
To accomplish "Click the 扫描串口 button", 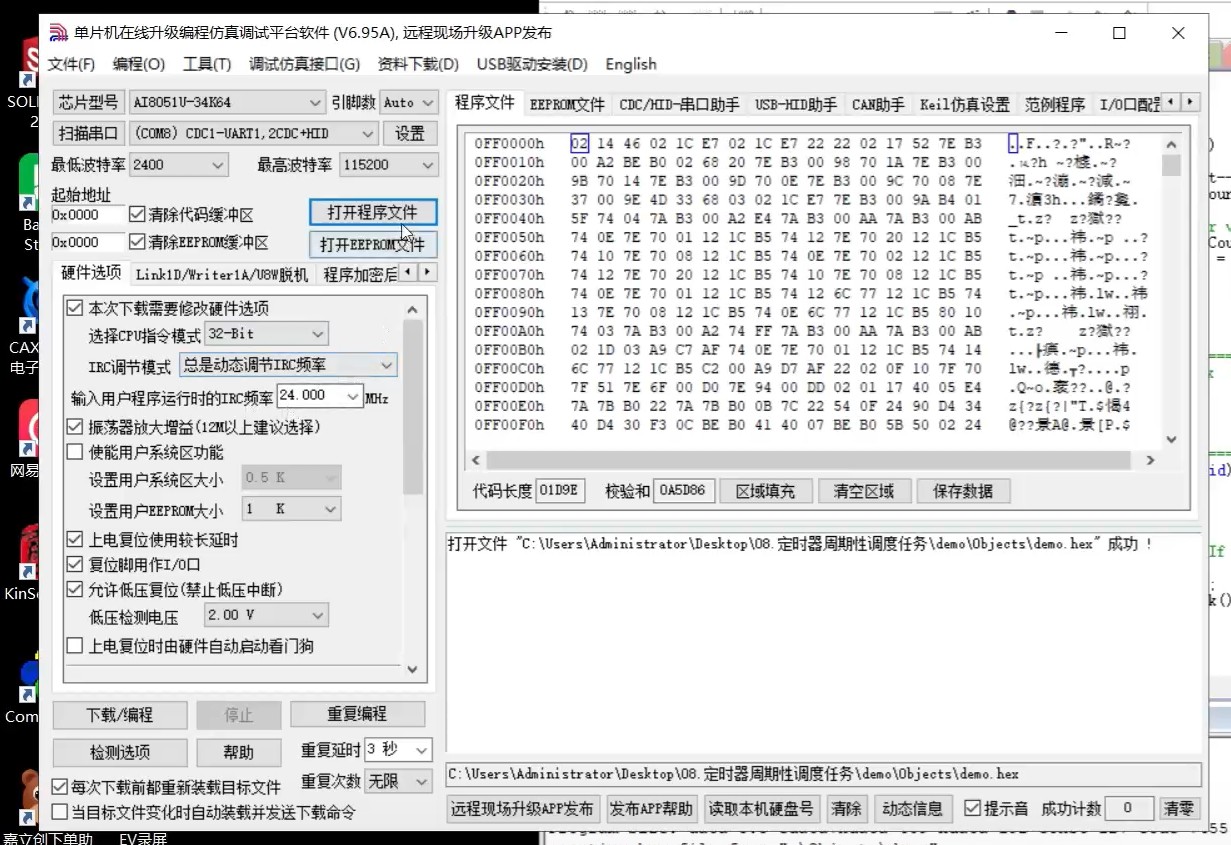I will [x=88, y=133].
